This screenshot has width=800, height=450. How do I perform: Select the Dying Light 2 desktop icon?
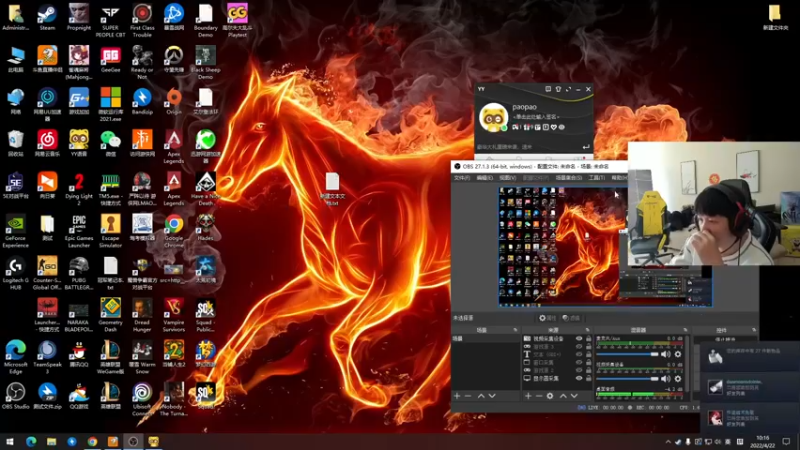79,189
